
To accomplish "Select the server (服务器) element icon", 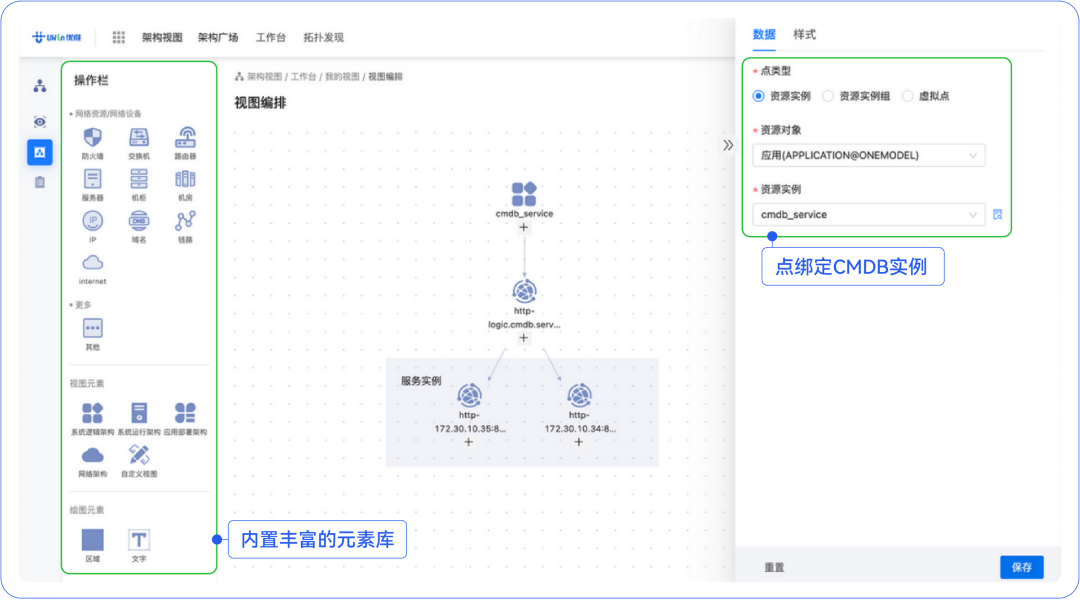I will click(x=92, y=179).
